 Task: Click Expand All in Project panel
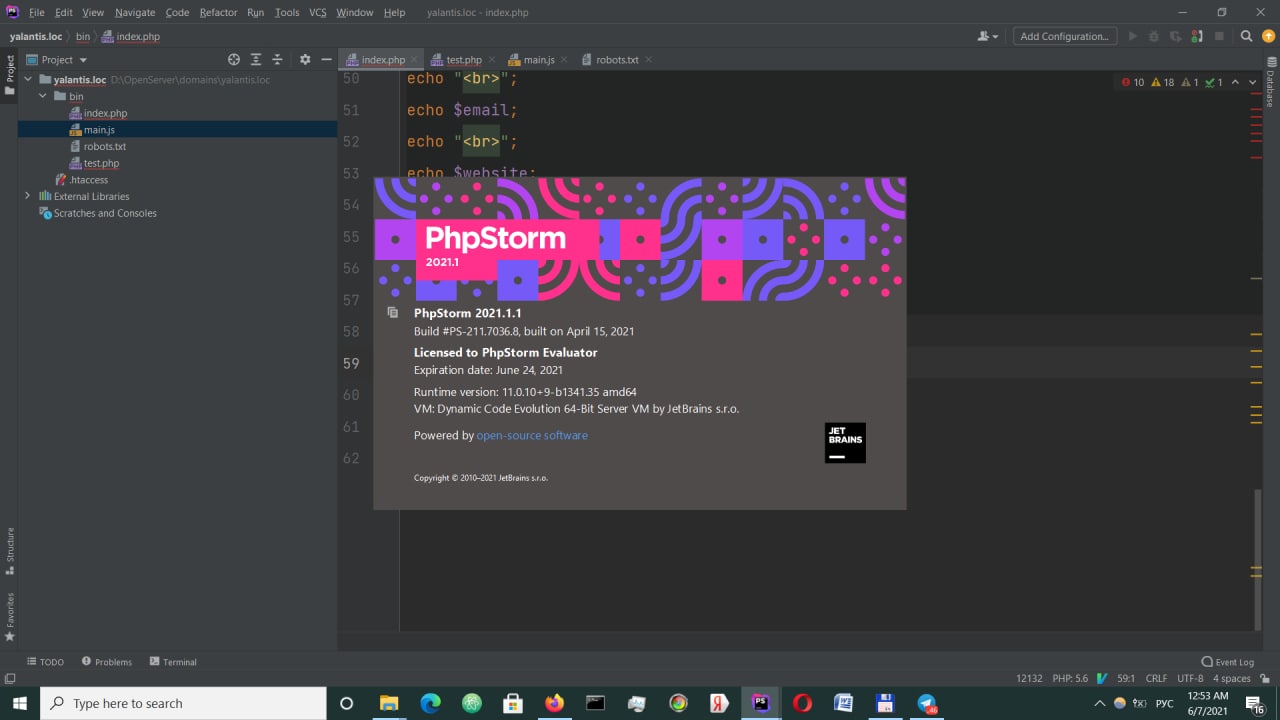tap(256, 60)
